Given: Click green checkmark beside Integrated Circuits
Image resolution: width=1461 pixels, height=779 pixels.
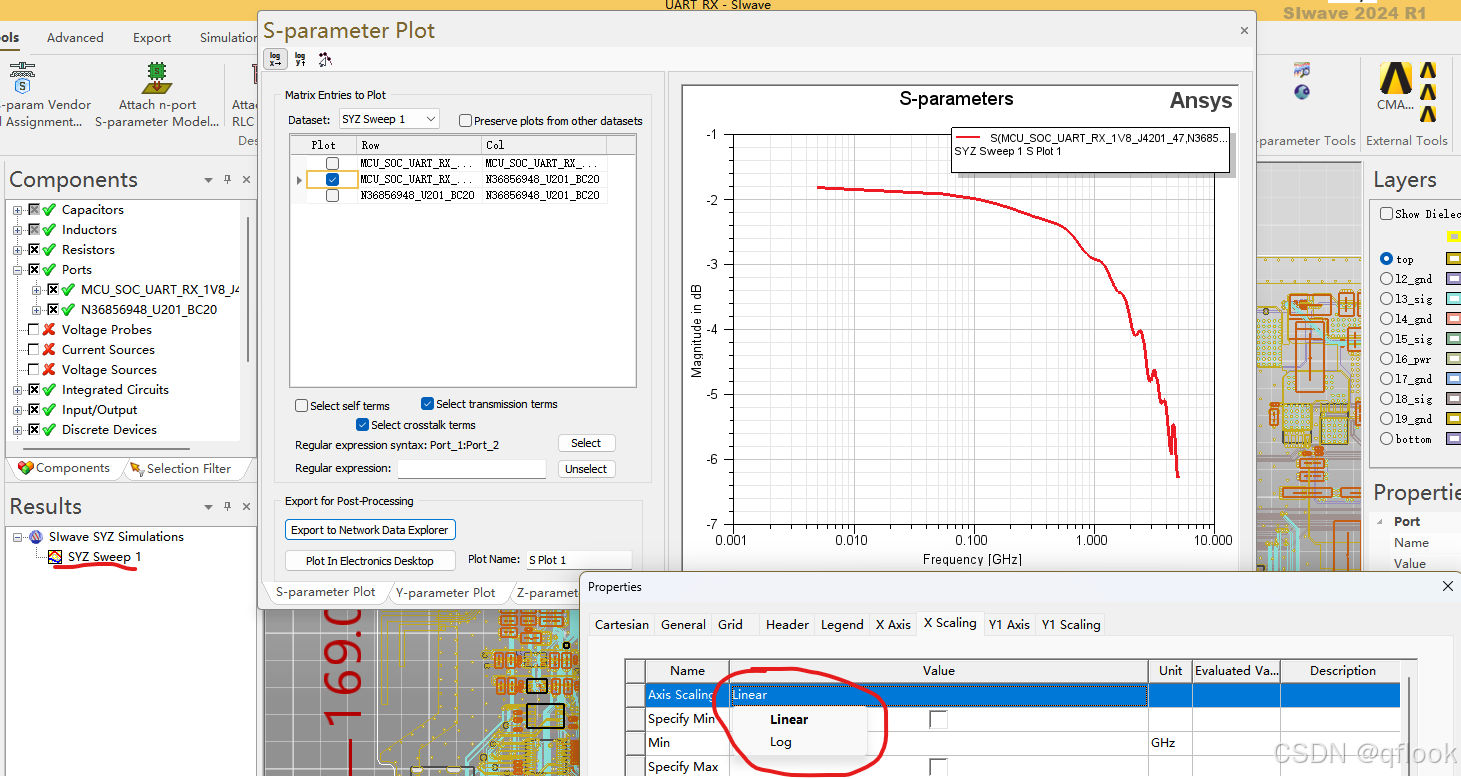Looking at the screenshot, I should pyautogui.click(x=49, y=390).
